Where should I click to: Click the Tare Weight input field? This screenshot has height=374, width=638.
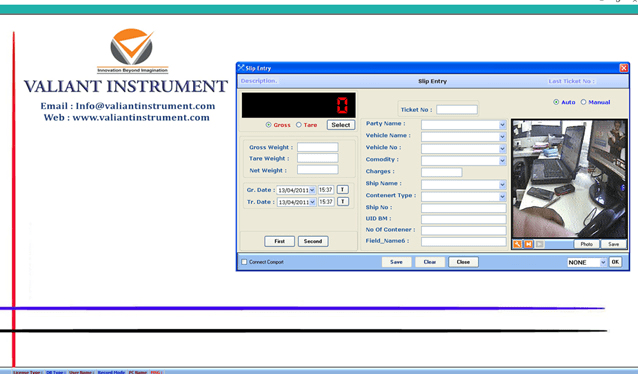[317, 158]
